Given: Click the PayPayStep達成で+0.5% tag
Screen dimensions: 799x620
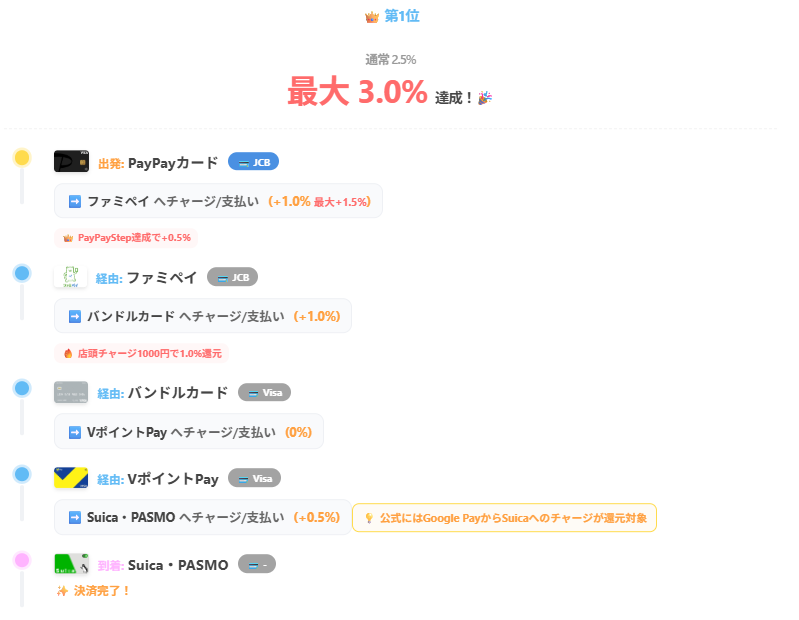Looking at the screenshot, I should point(126,238).
